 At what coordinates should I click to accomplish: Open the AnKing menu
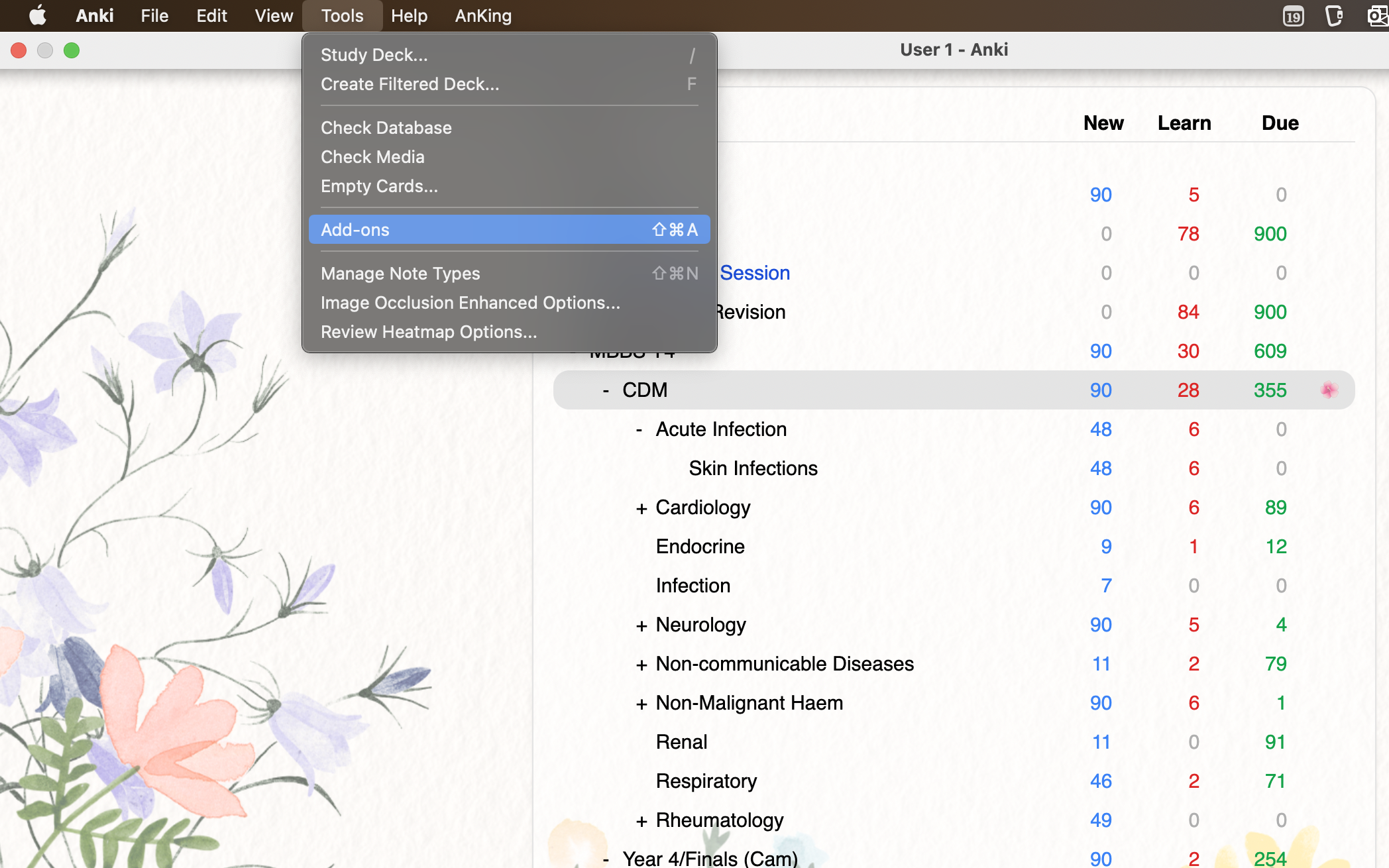click(483, 15)
